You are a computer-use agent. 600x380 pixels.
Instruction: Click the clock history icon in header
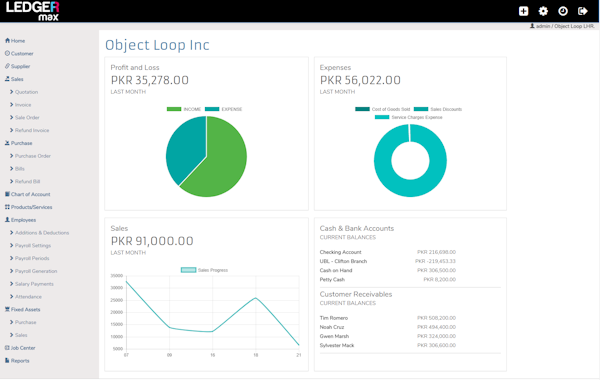562,11
